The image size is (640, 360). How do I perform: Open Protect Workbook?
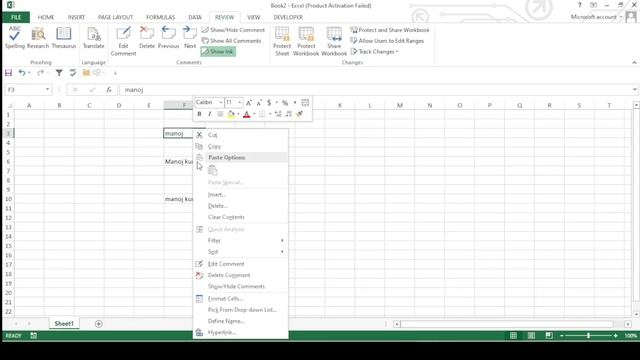pos(306,41)
